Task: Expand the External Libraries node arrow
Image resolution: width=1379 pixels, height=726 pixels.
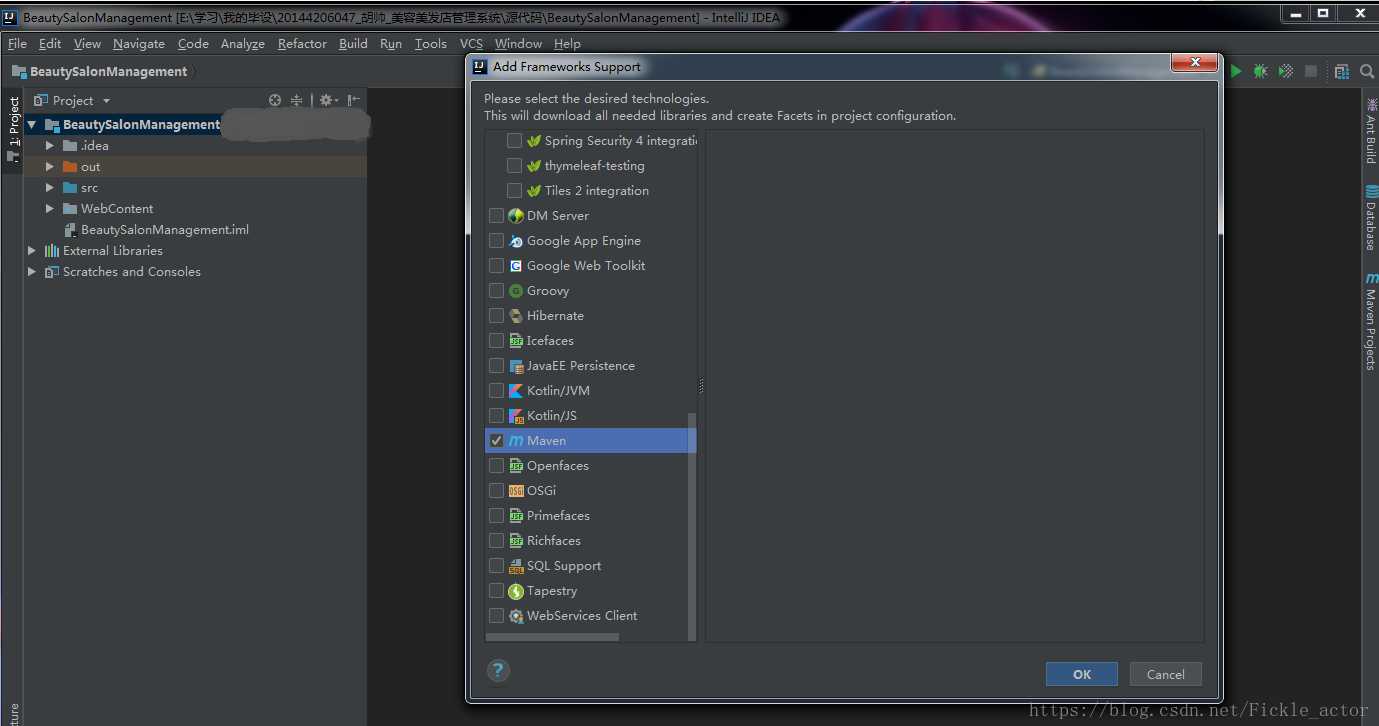Action: [32, 250]
